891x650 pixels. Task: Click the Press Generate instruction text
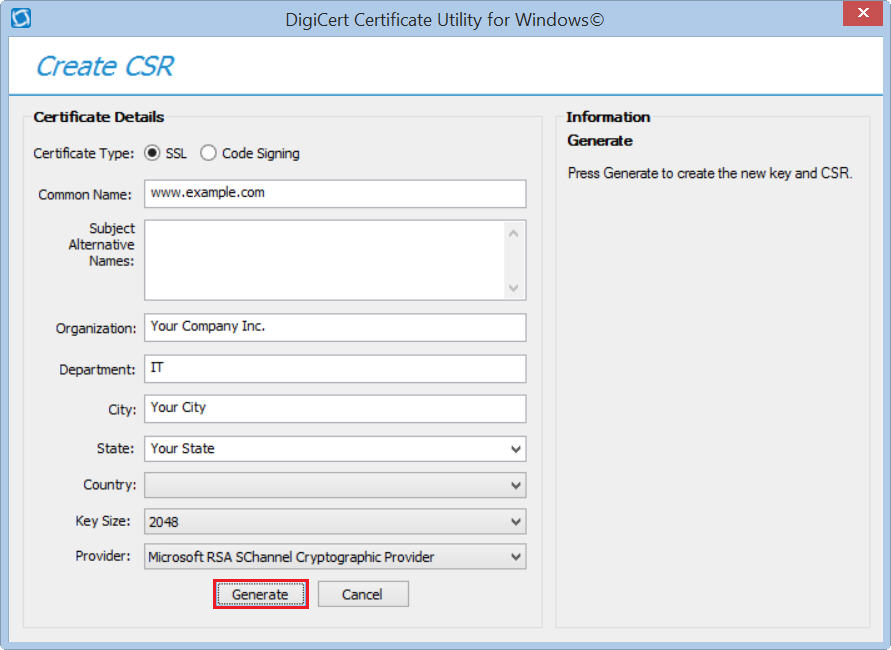click(x=709, y=173)
